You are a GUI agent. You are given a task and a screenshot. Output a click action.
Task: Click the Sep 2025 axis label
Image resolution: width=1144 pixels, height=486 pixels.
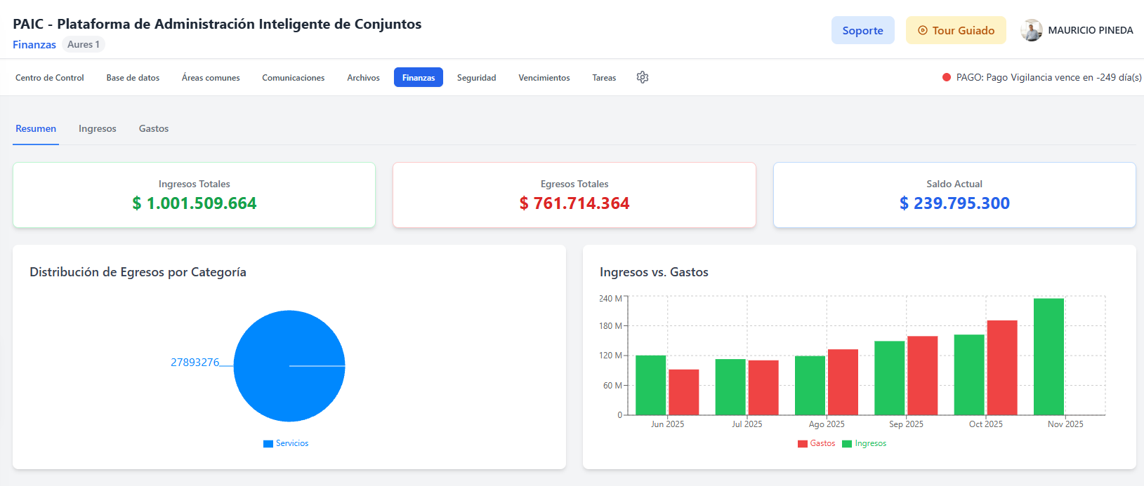tap(906, 424)
